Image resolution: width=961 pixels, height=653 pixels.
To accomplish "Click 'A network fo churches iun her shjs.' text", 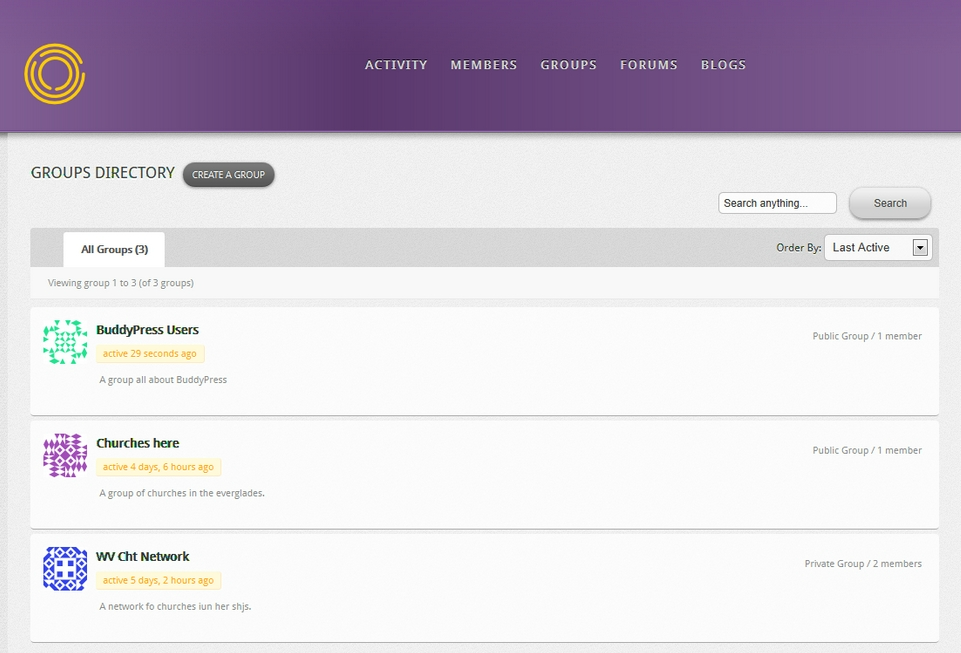I will [175, 607].
